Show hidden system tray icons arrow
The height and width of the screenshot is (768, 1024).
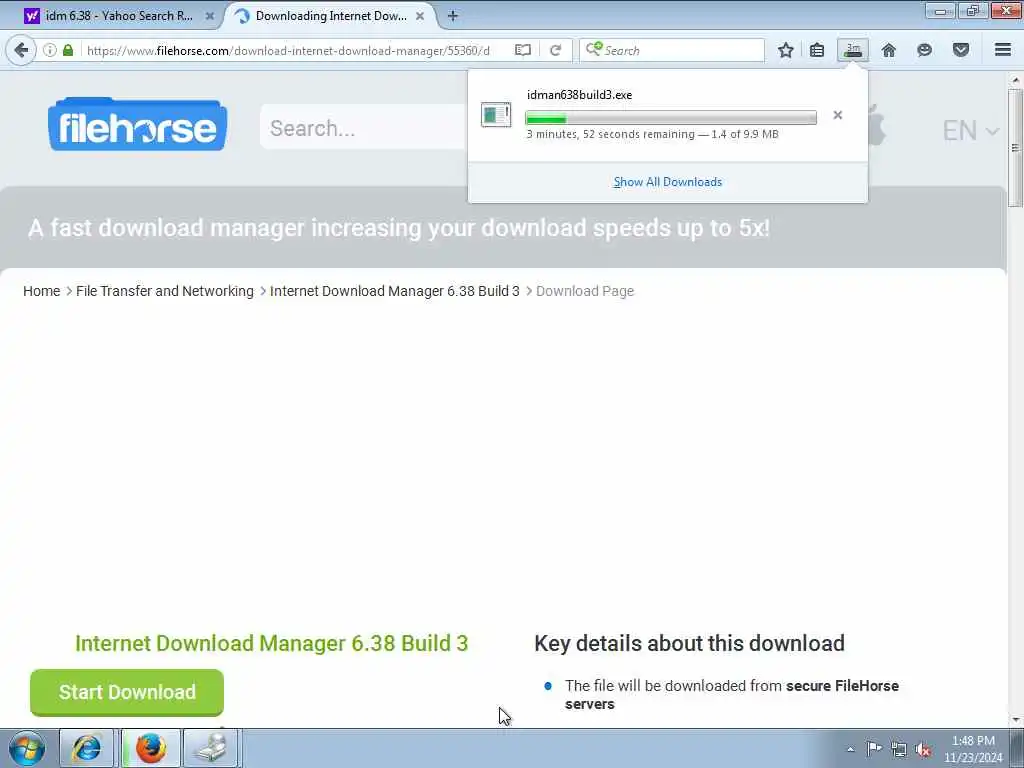coord(850,750)
